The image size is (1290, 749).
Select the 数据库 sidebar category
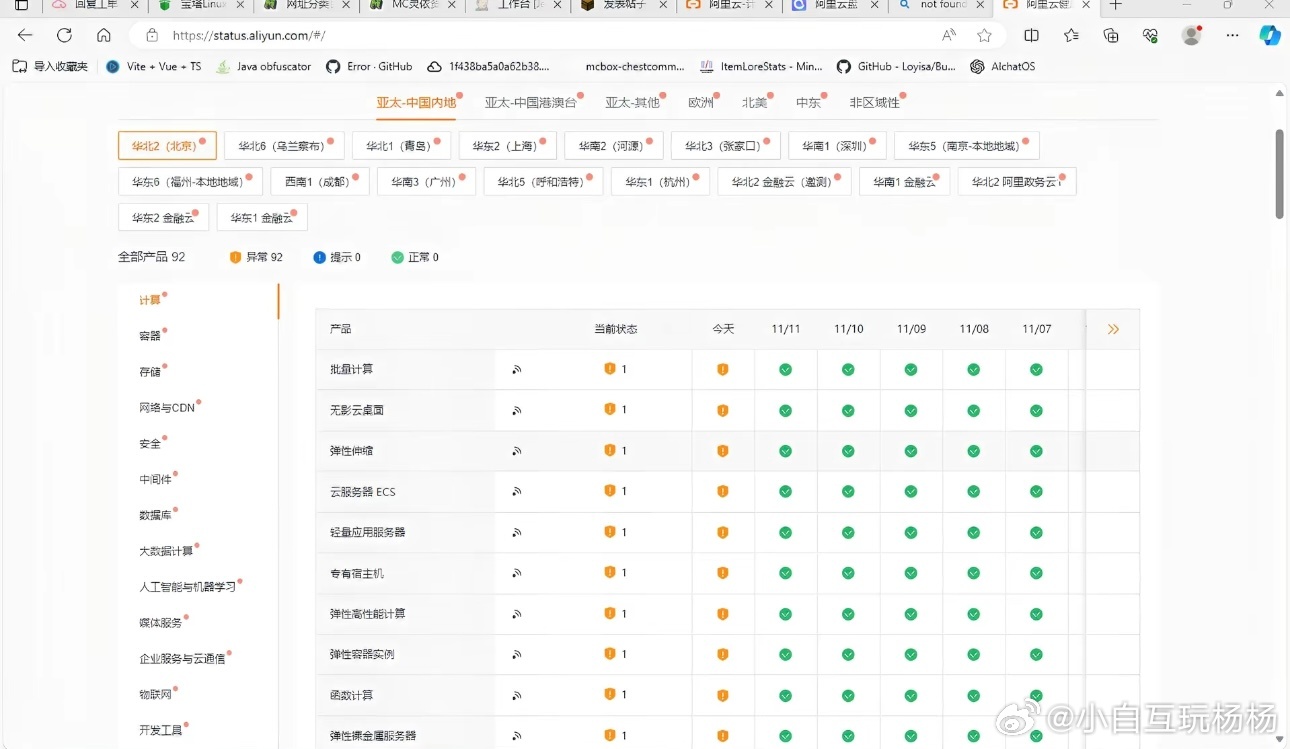pyautogui.click(x=155, y=515)
